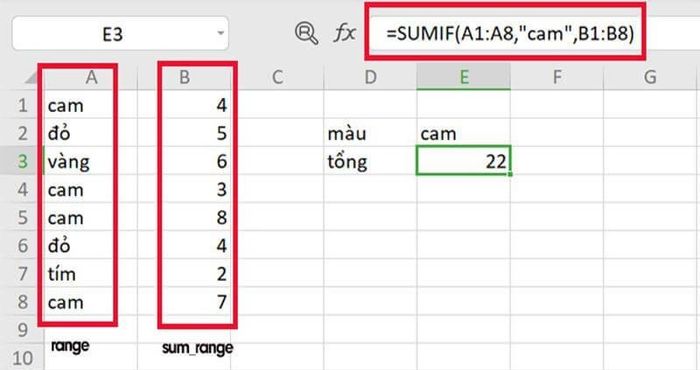Select column C header
Image resolution: width=700 pixels, height=370 pixels.
[277, 77]
